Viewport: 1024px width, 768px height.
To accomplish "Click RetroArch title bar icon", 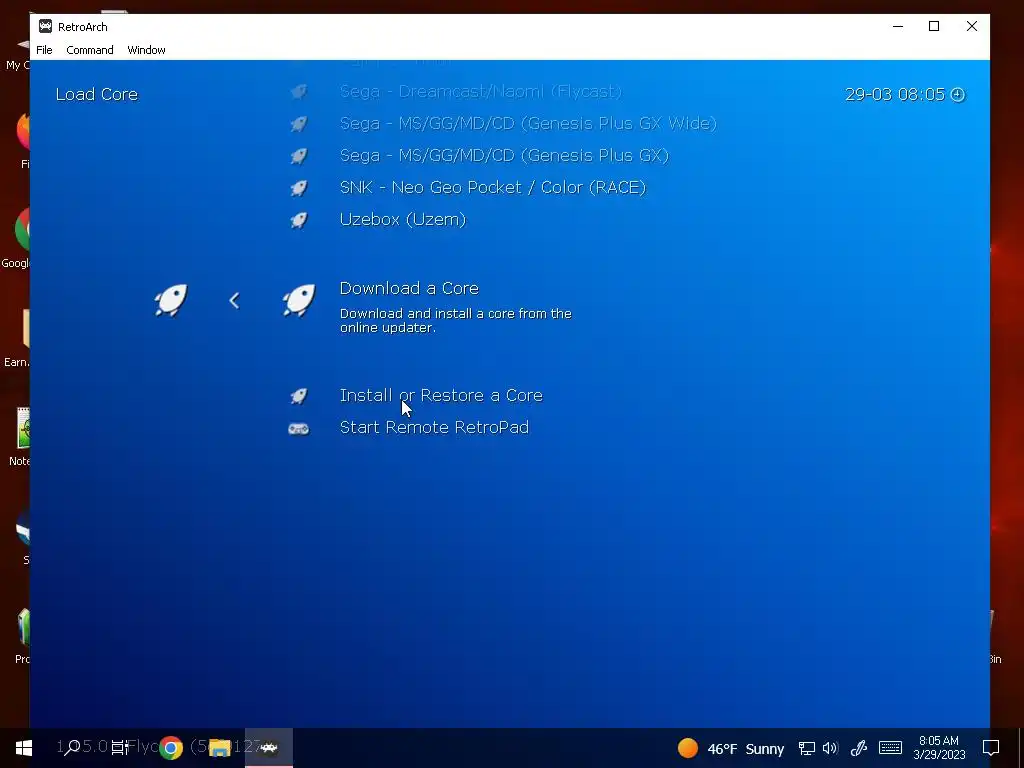I will 45,26.
